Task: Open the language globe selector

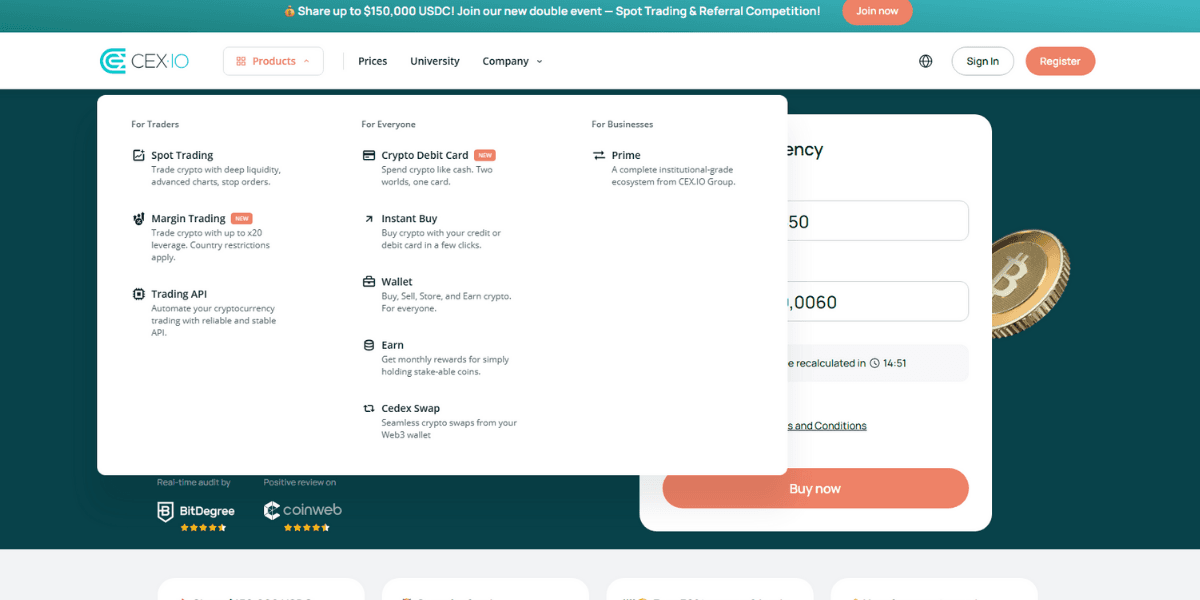Action: (x=925, y=61)
